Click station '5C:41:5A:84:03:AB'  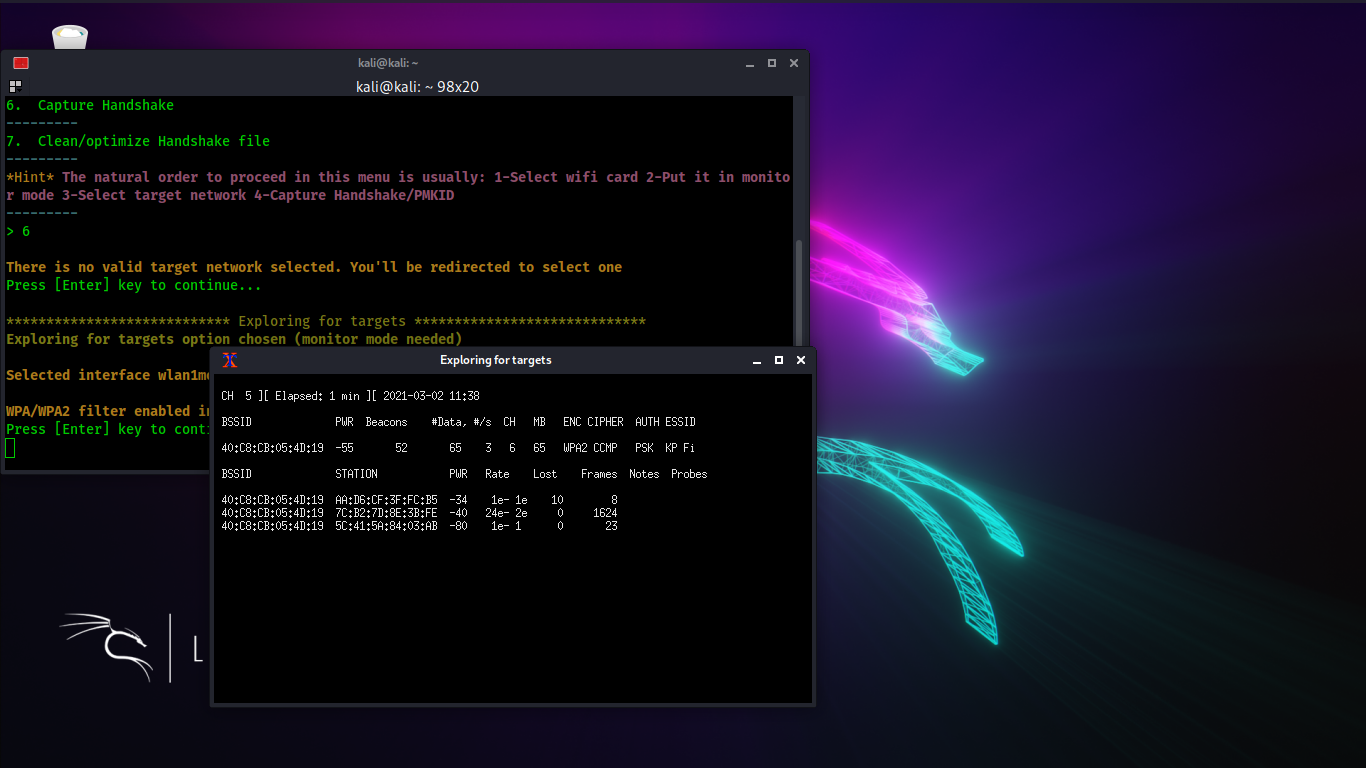click(386, 526)
